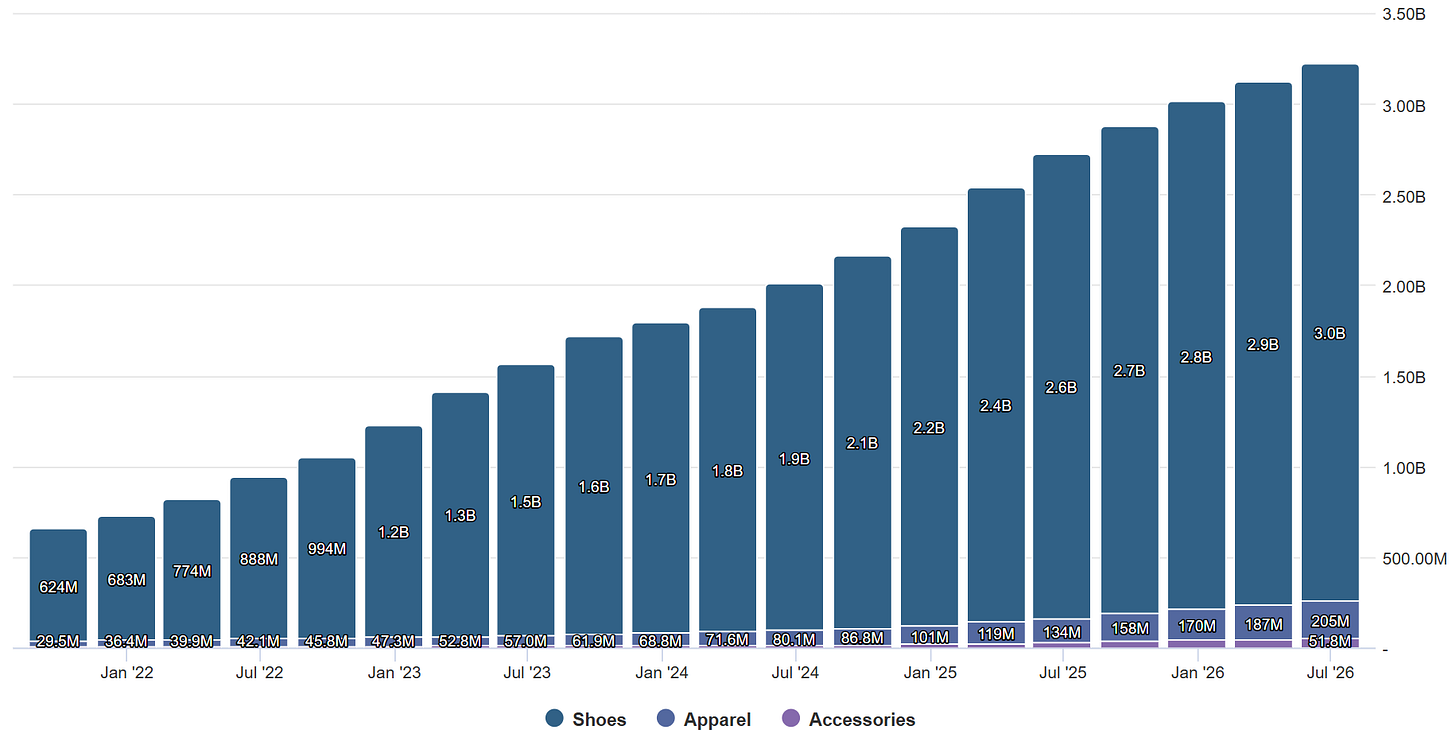Select the 101M Apparel value label

(x=929, y=636)
